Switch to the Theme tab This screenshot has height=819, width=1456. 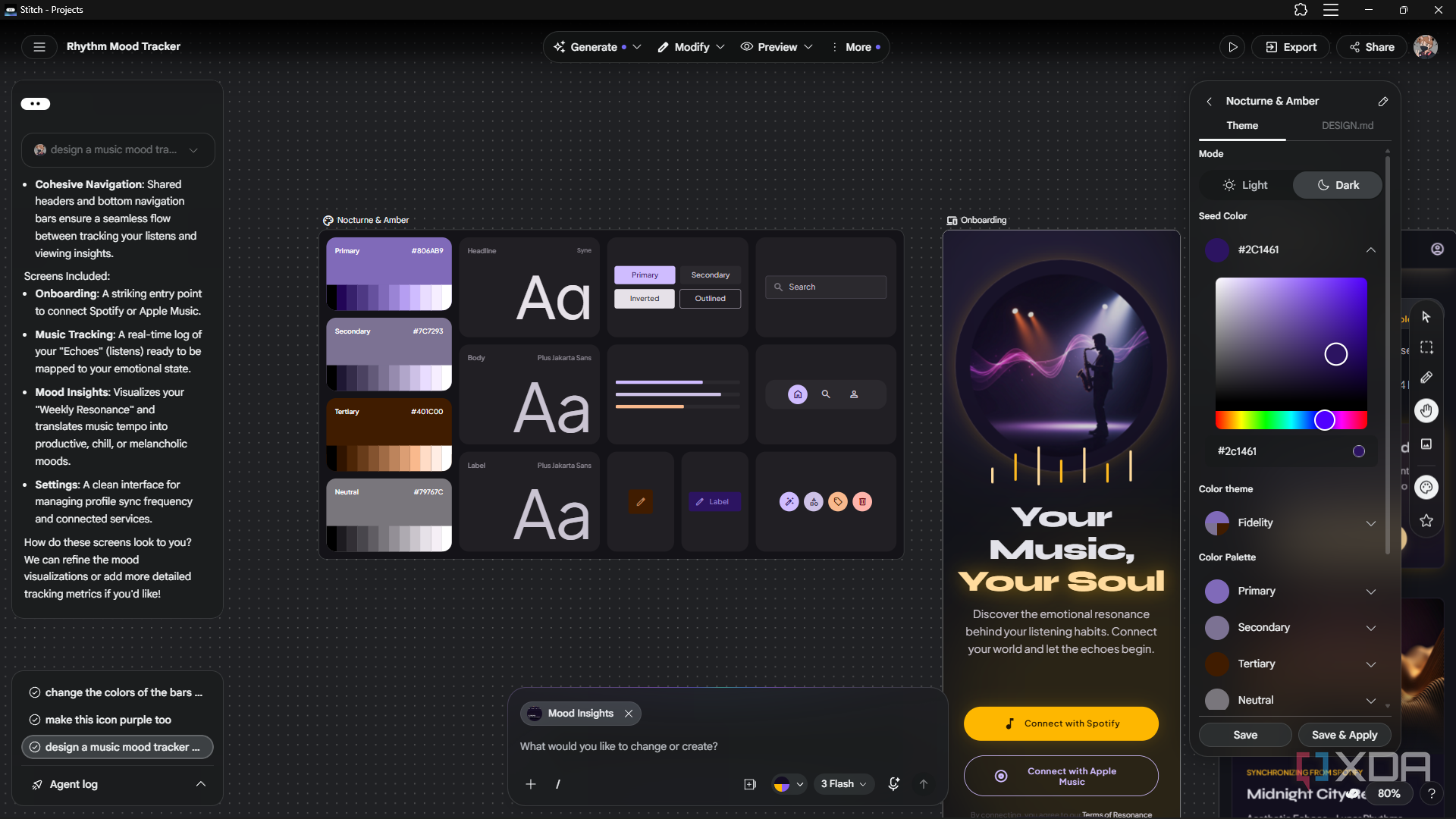(x=1242, y=126)
